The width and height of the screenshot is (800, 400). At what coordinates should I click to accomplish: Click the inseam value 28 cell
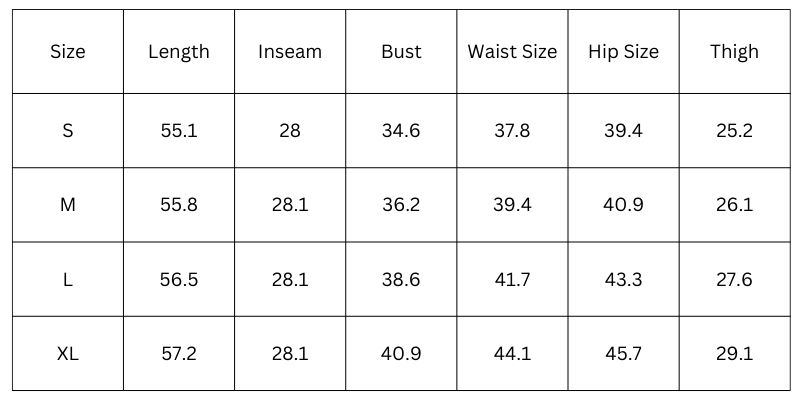[290, 131]
